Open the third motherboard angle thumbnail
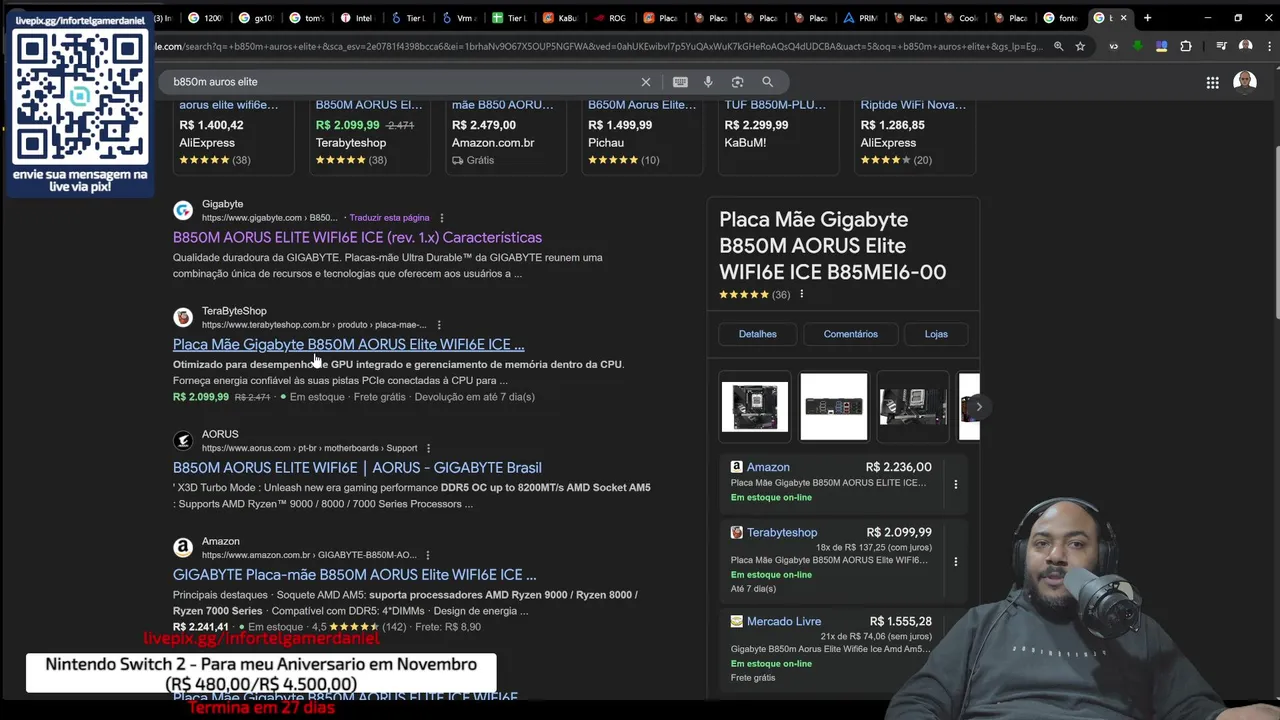 [913, 406]
